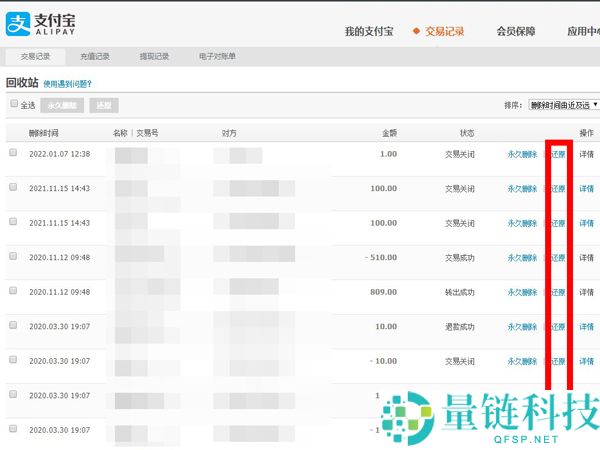Tick checkbox for the -510.00 transaction

tap(14, 256)
